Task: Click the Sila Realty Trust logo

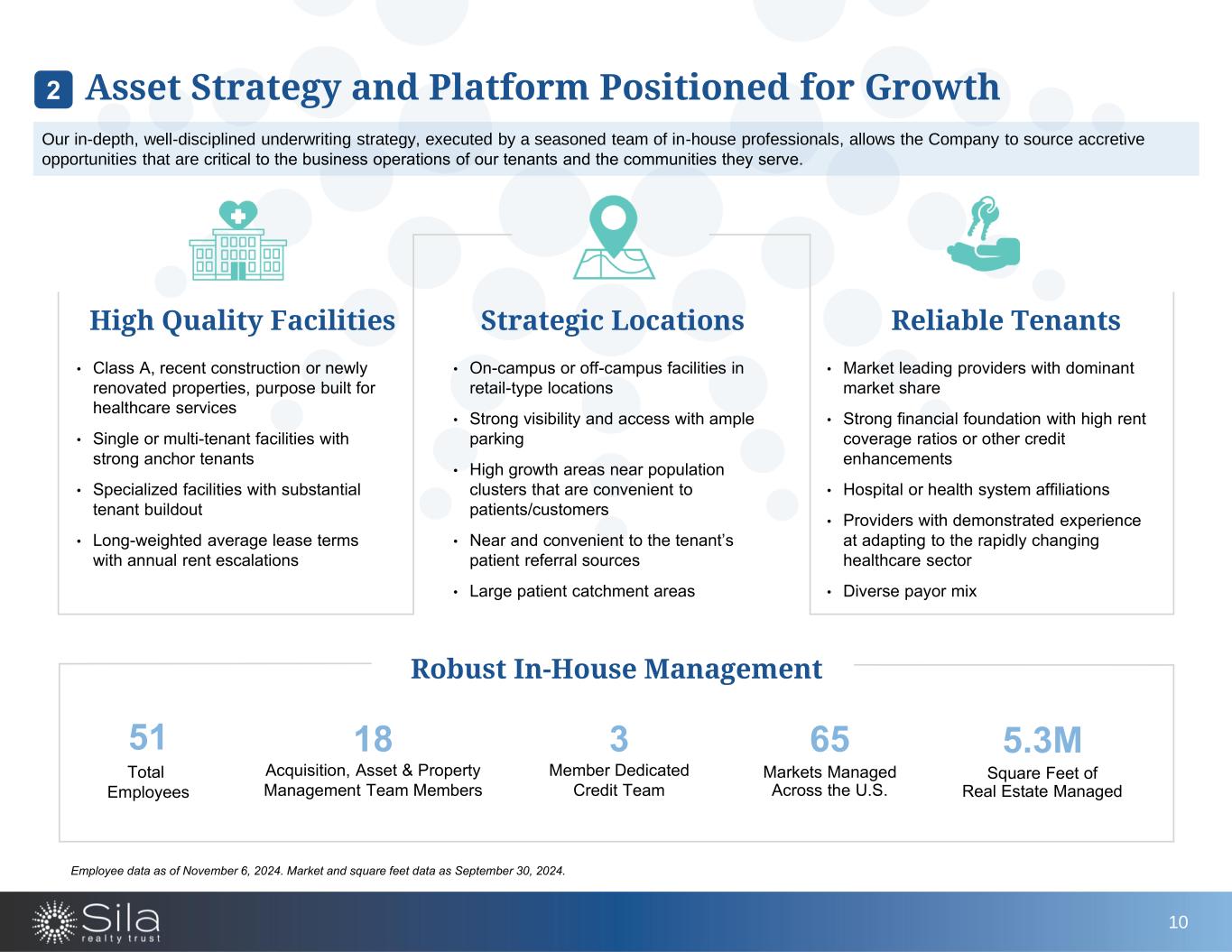Action: point(97,921)
